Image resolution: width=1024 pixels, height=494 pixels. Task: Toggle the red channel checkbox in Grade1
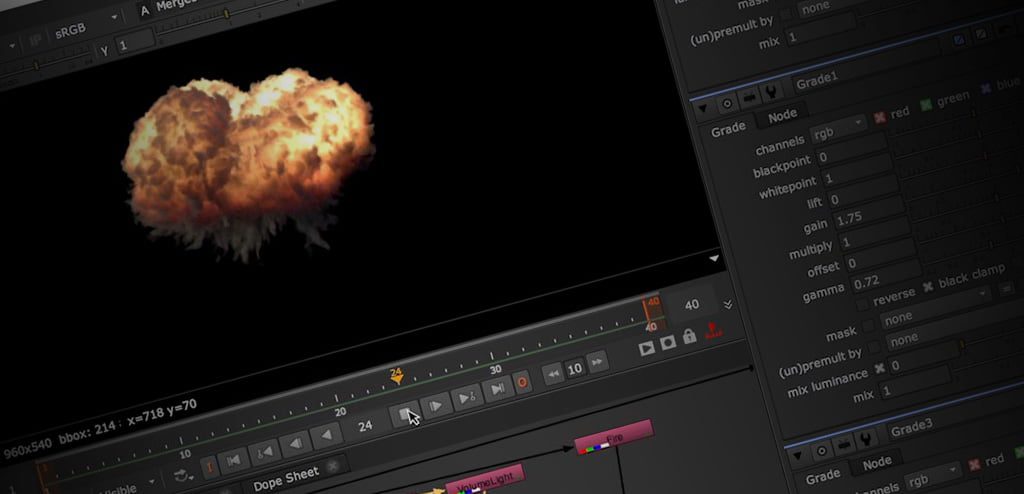point(880,118)
